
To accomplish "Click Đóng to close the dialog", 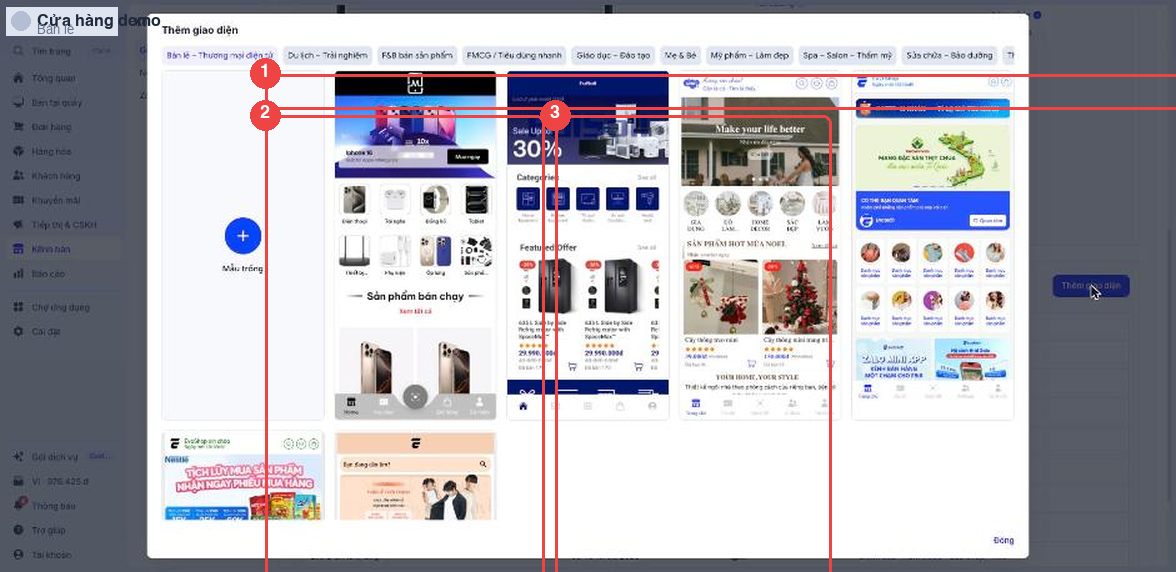I will (1003, 541).
